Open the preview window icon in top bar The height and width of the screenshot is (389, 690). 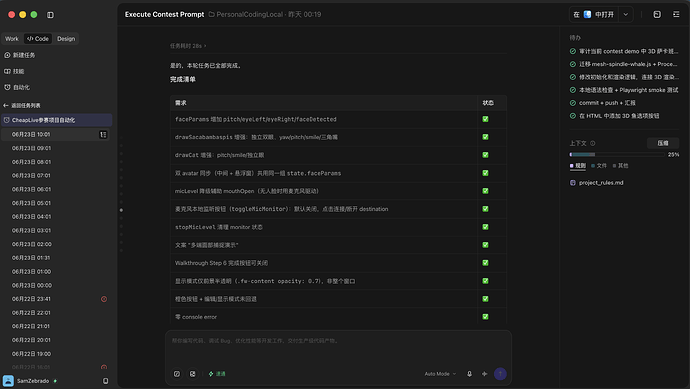(x=657, y=15)
